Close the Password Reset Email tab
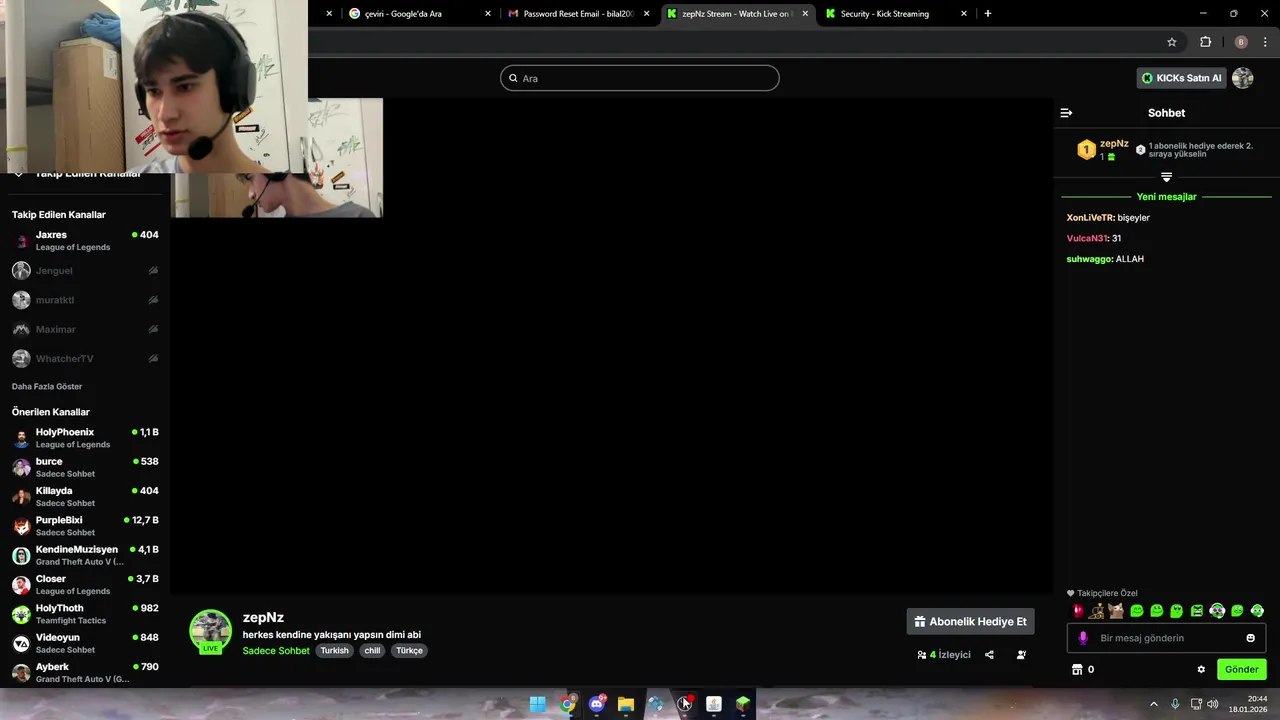Screen dimensions: 1280x720 [647, 14]
